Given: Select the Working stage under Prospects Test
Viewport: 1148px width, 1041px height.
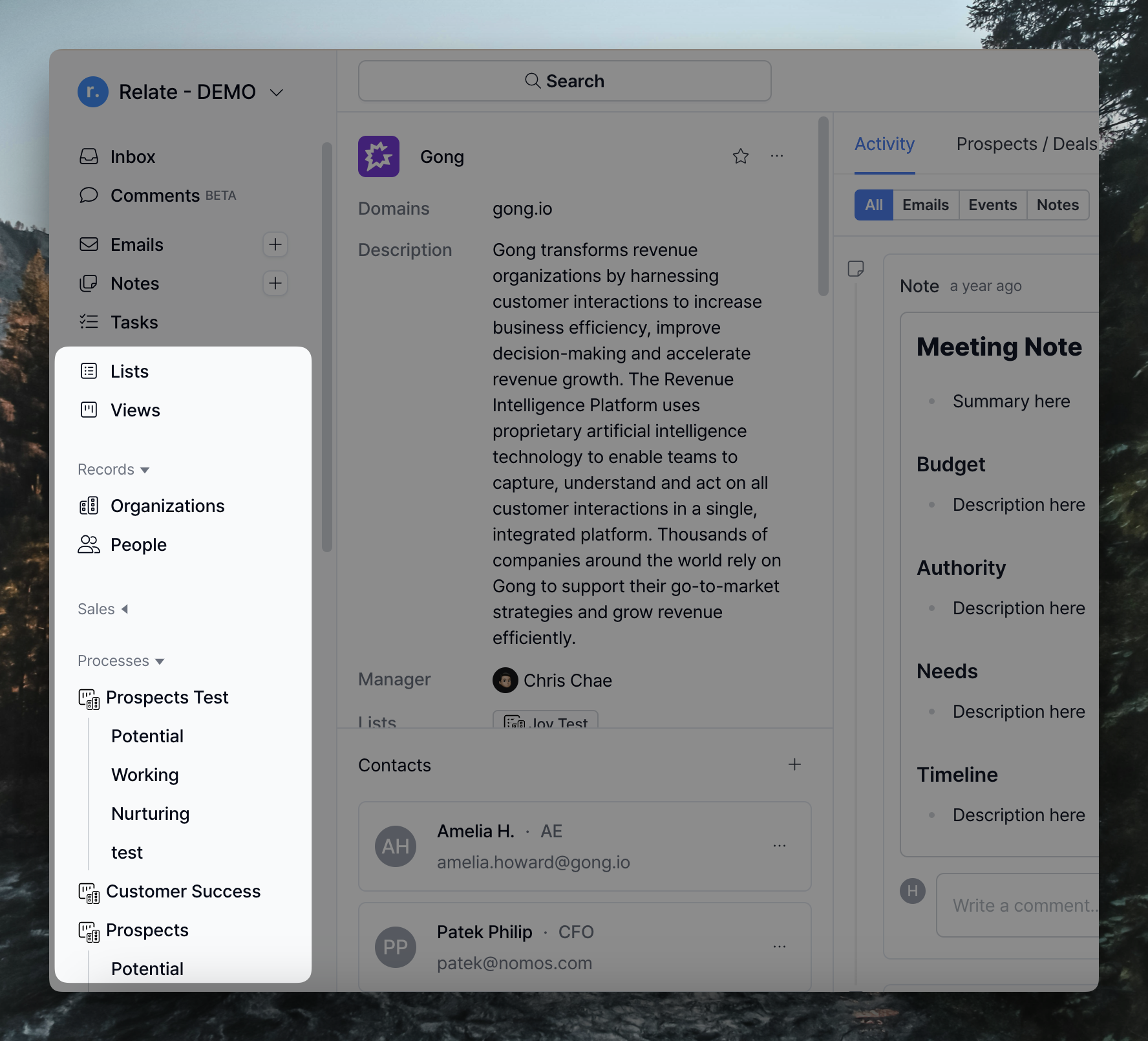Looking at the screenshot, I should pyautogui.click(x=145, y=775).
